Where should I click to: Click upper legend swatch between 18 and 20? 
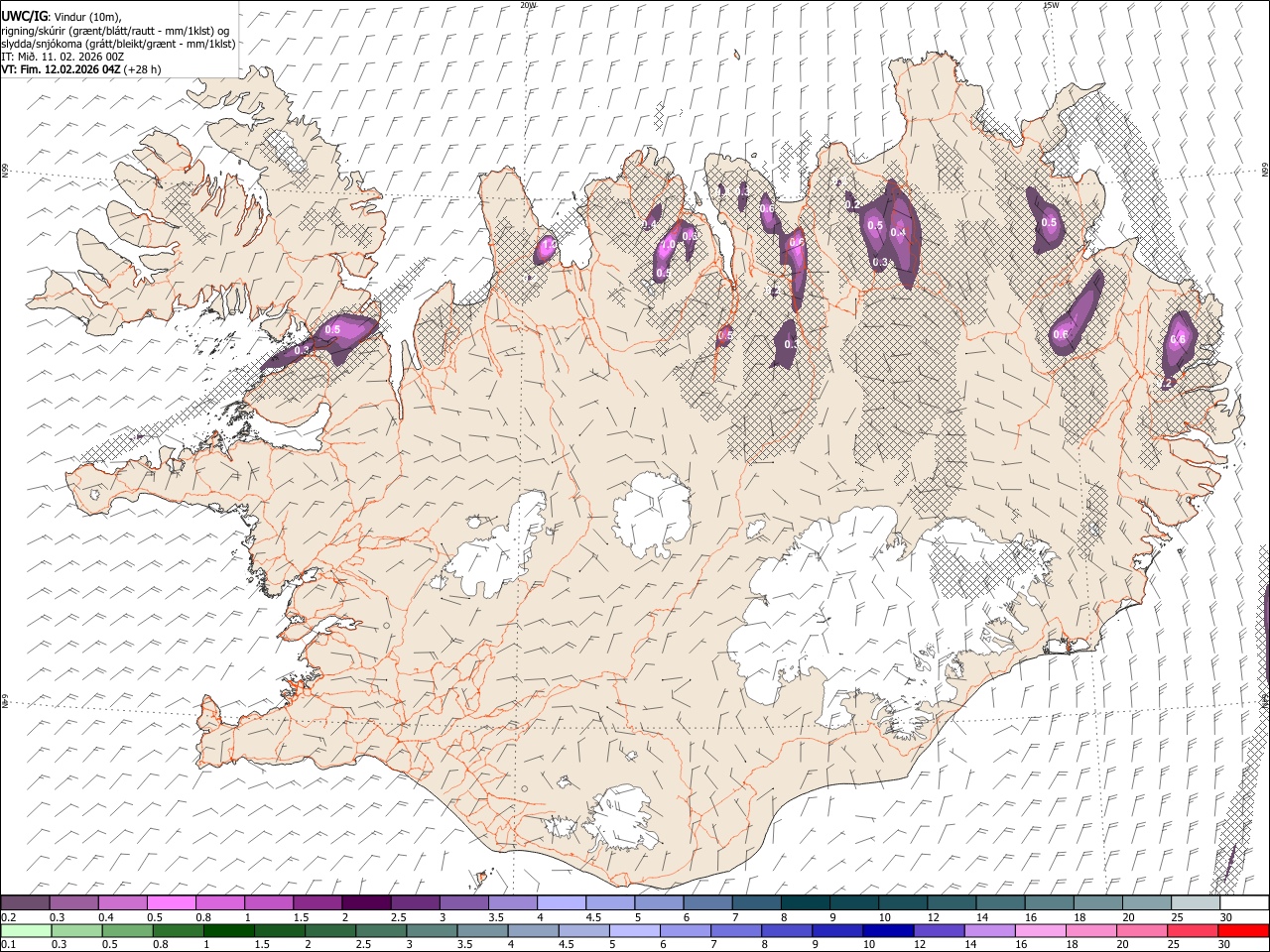(x=1096, y=903)
